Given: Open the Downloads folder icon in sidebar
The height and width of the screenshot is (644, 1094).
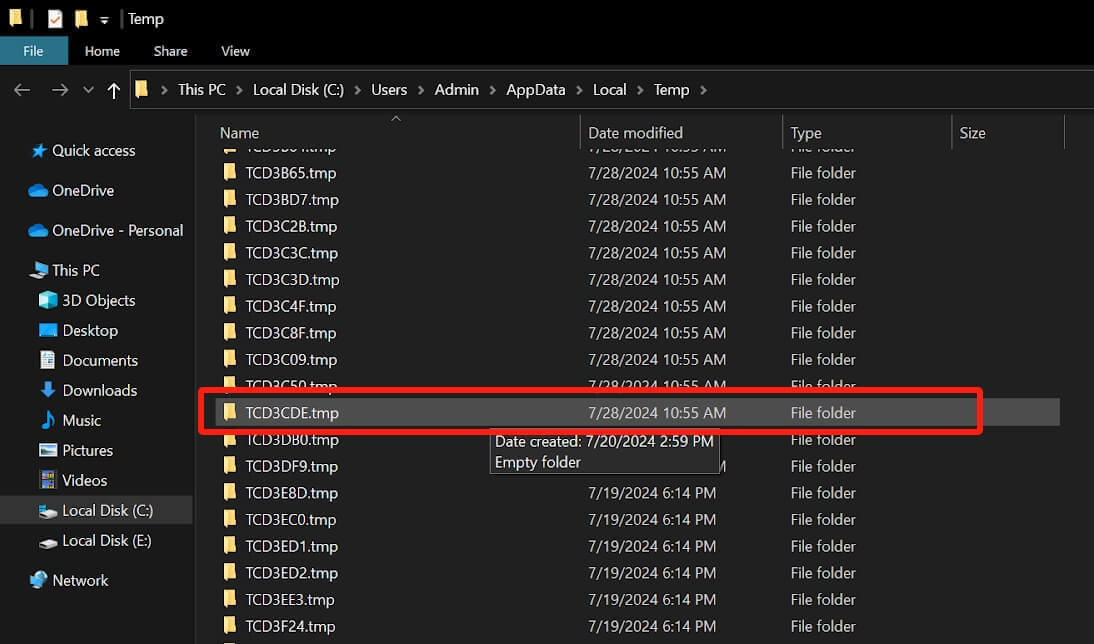Looking at the screenshot, I should [49, 390].
